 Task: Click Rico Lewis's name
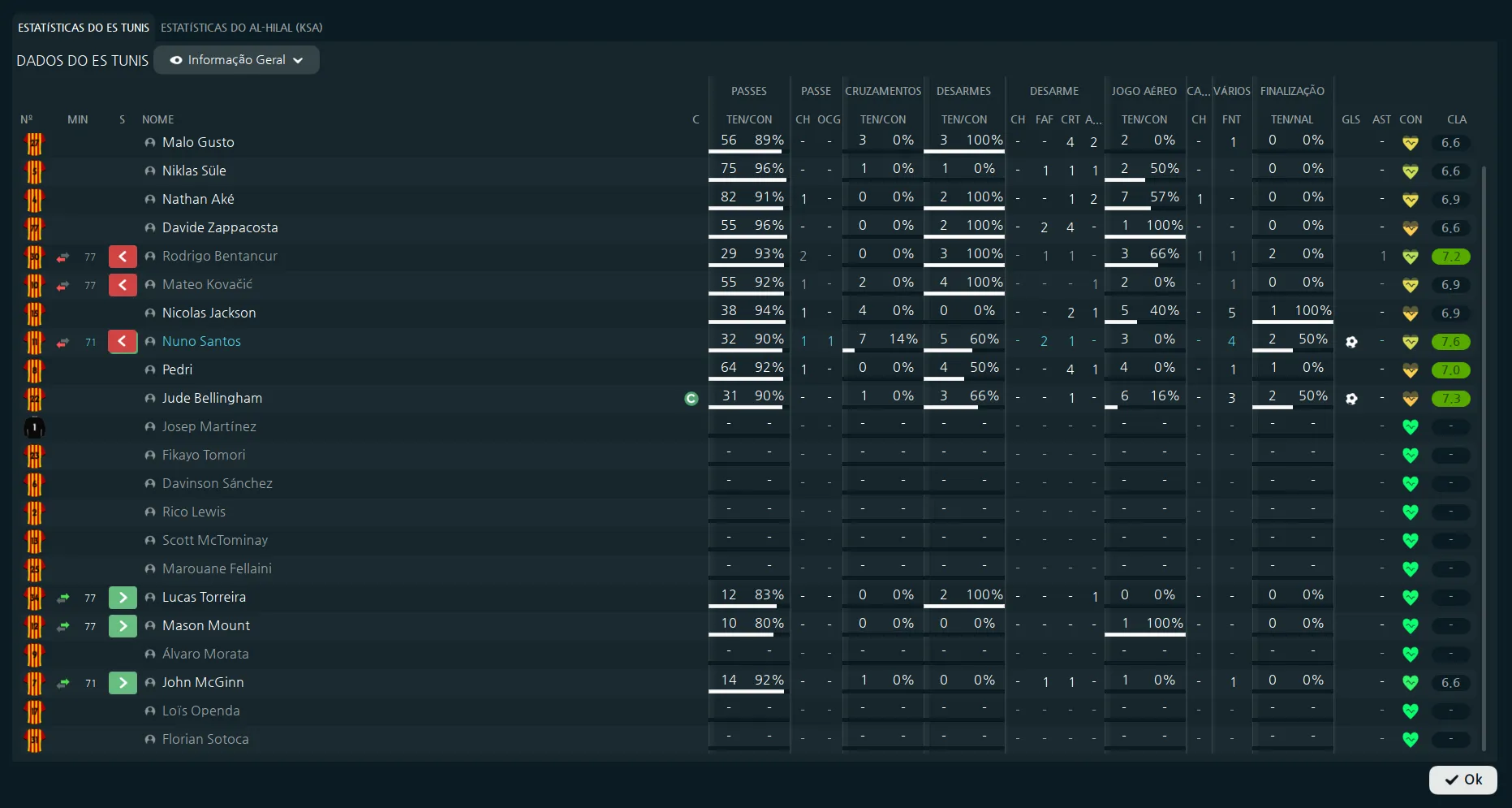(x=194, y=512)
